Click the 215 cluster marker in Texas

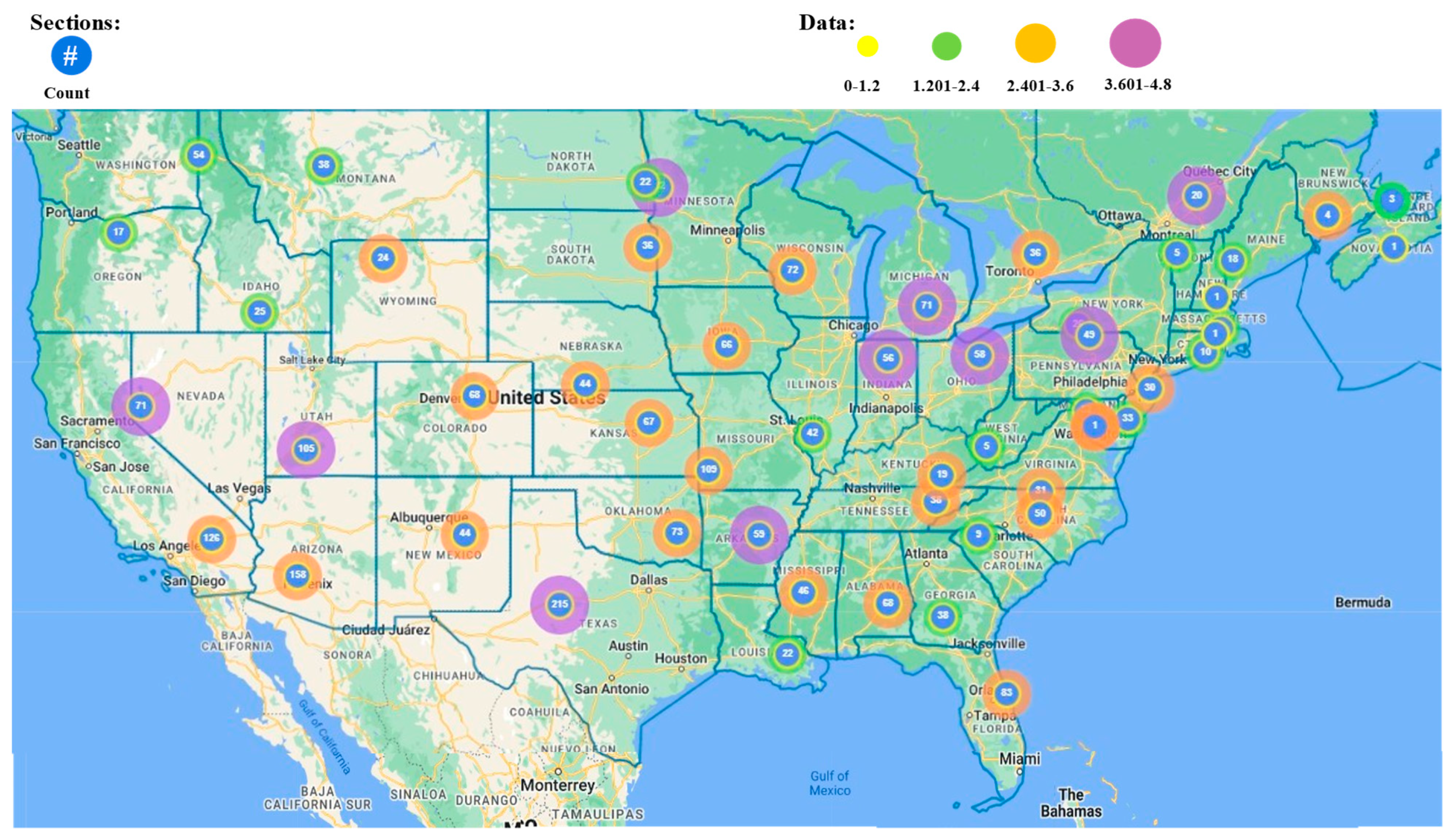[559, 604]
